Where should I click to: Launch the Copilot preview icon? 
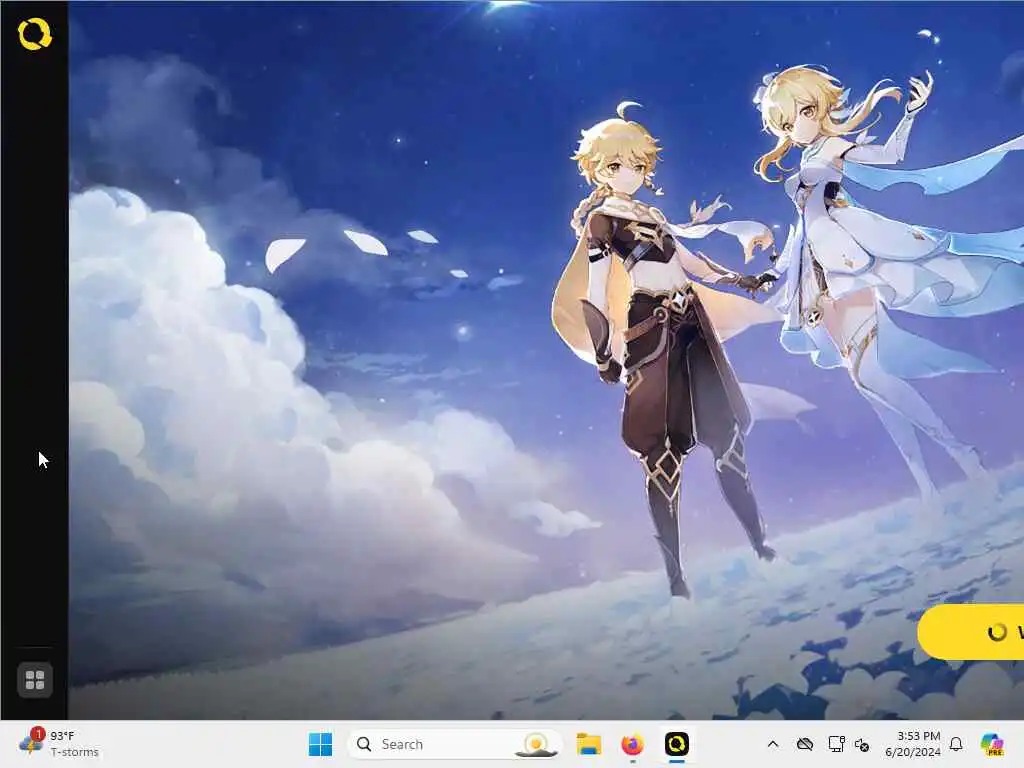(x=992, y=744)
